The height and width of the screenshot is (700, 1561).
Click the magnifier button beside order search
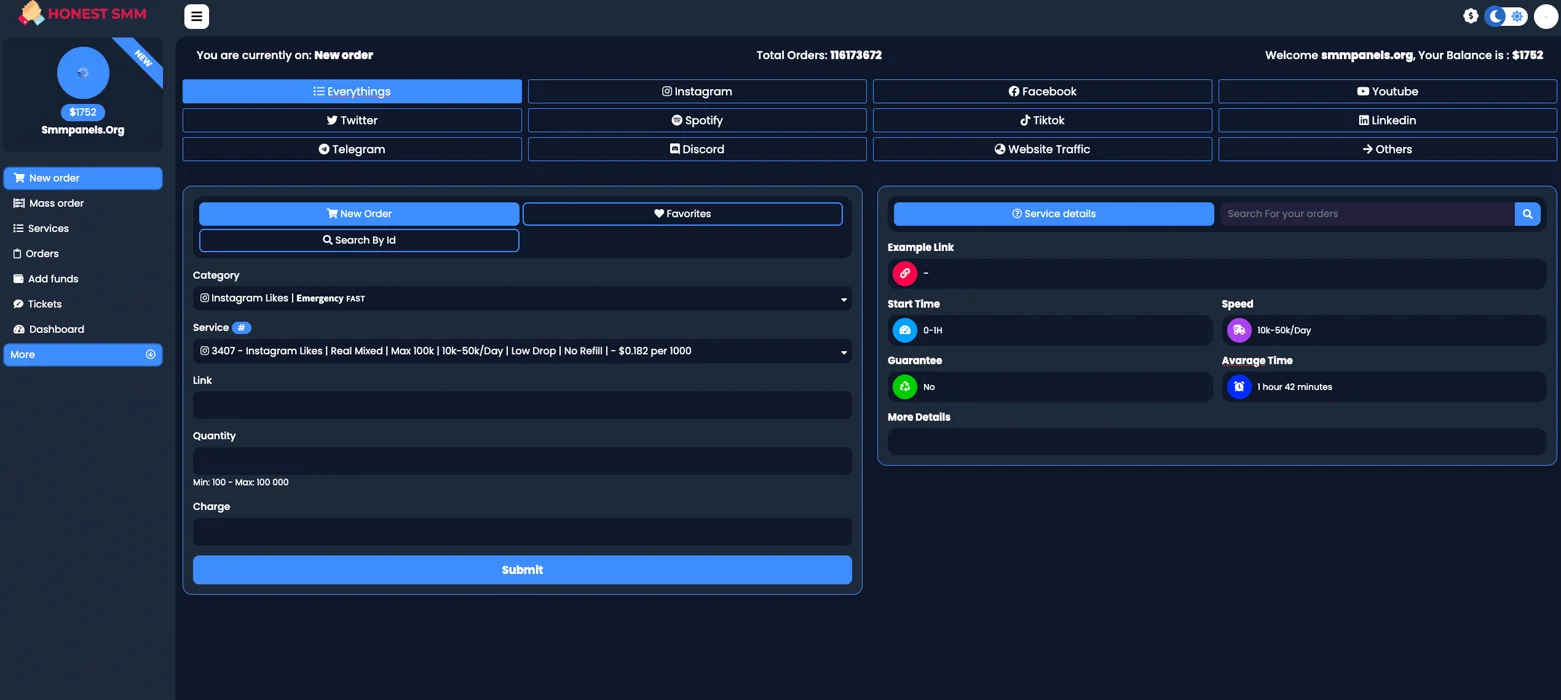click(x=1527, y=214)
